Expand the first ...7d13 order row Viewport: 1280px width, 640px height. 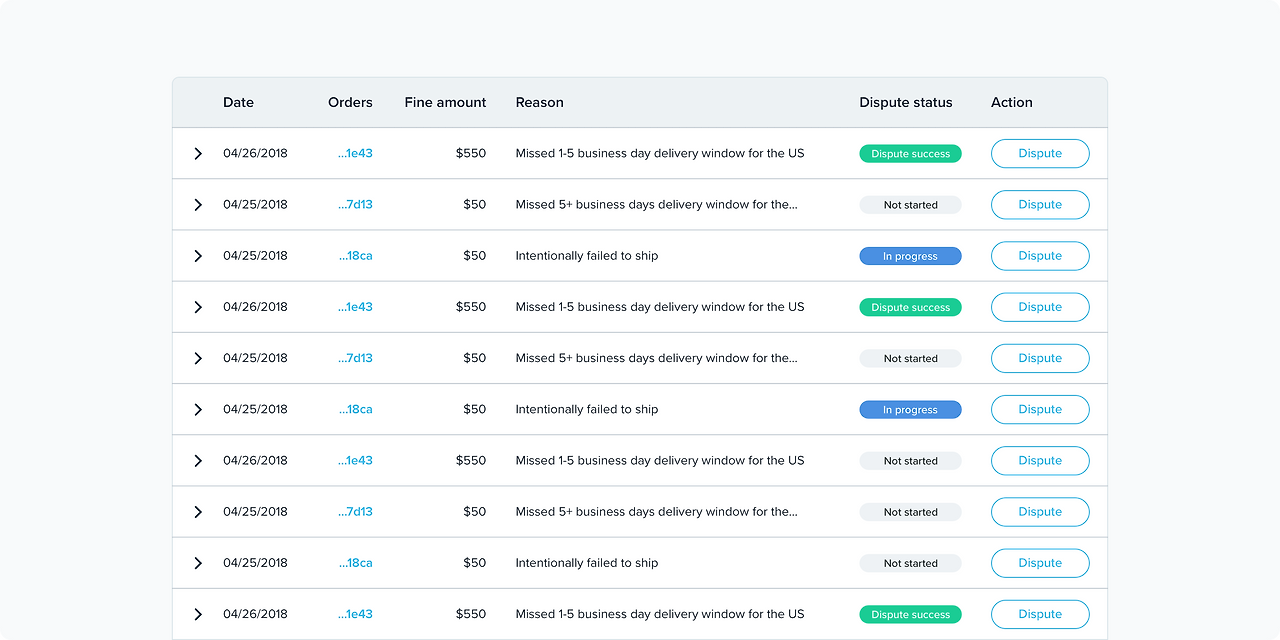point(198,205)
